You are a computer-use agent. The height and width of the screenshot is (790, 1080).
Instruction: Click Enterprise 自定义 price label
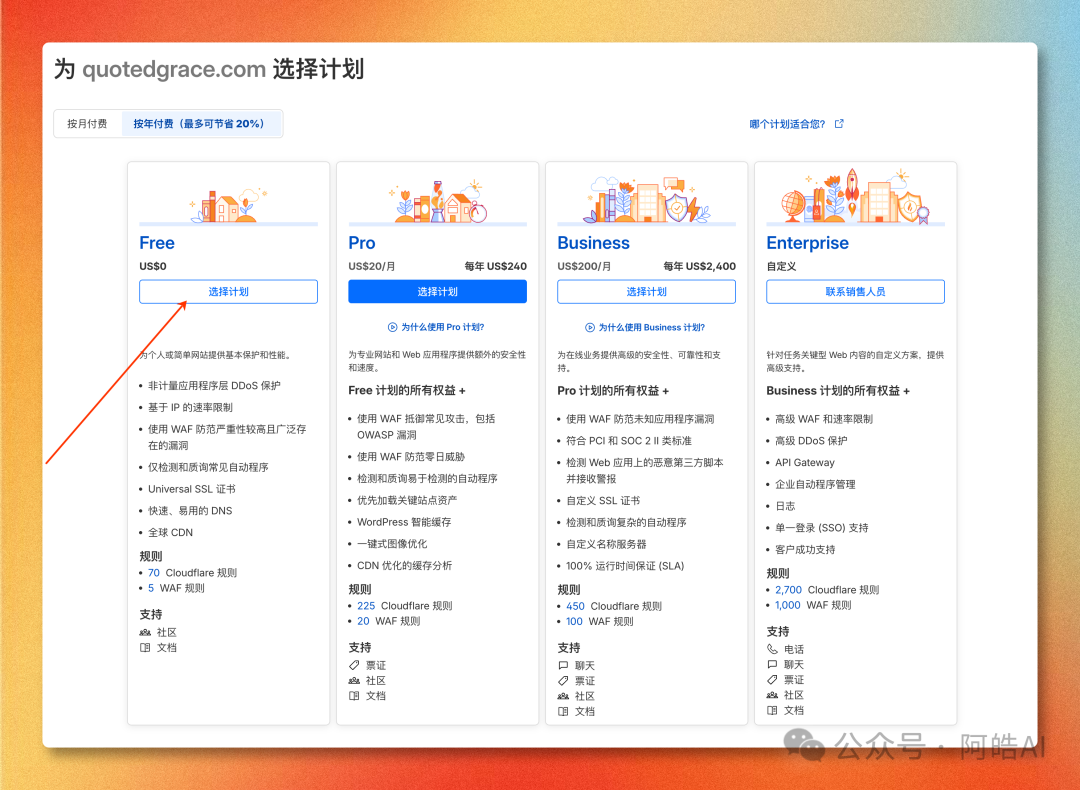[781, 266]
